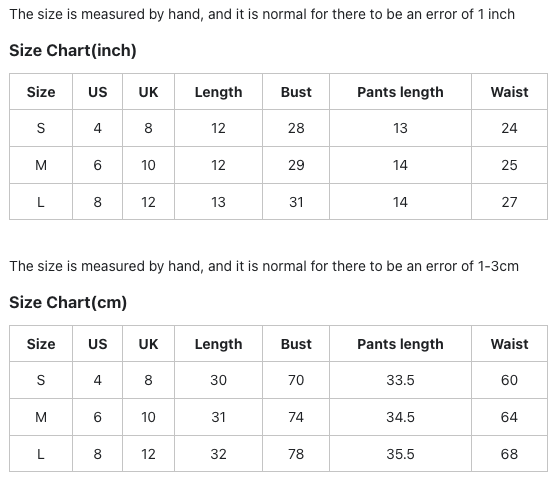This screenshot has height=480, width=555.
Task: Click pants length value 35.5
Action: point(400,454)
